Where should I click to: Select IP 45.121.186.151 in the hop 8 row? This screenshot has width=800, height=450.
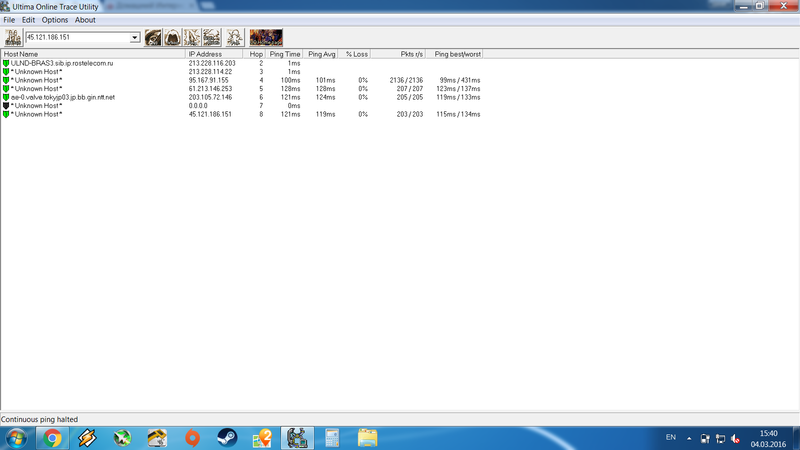210,114
